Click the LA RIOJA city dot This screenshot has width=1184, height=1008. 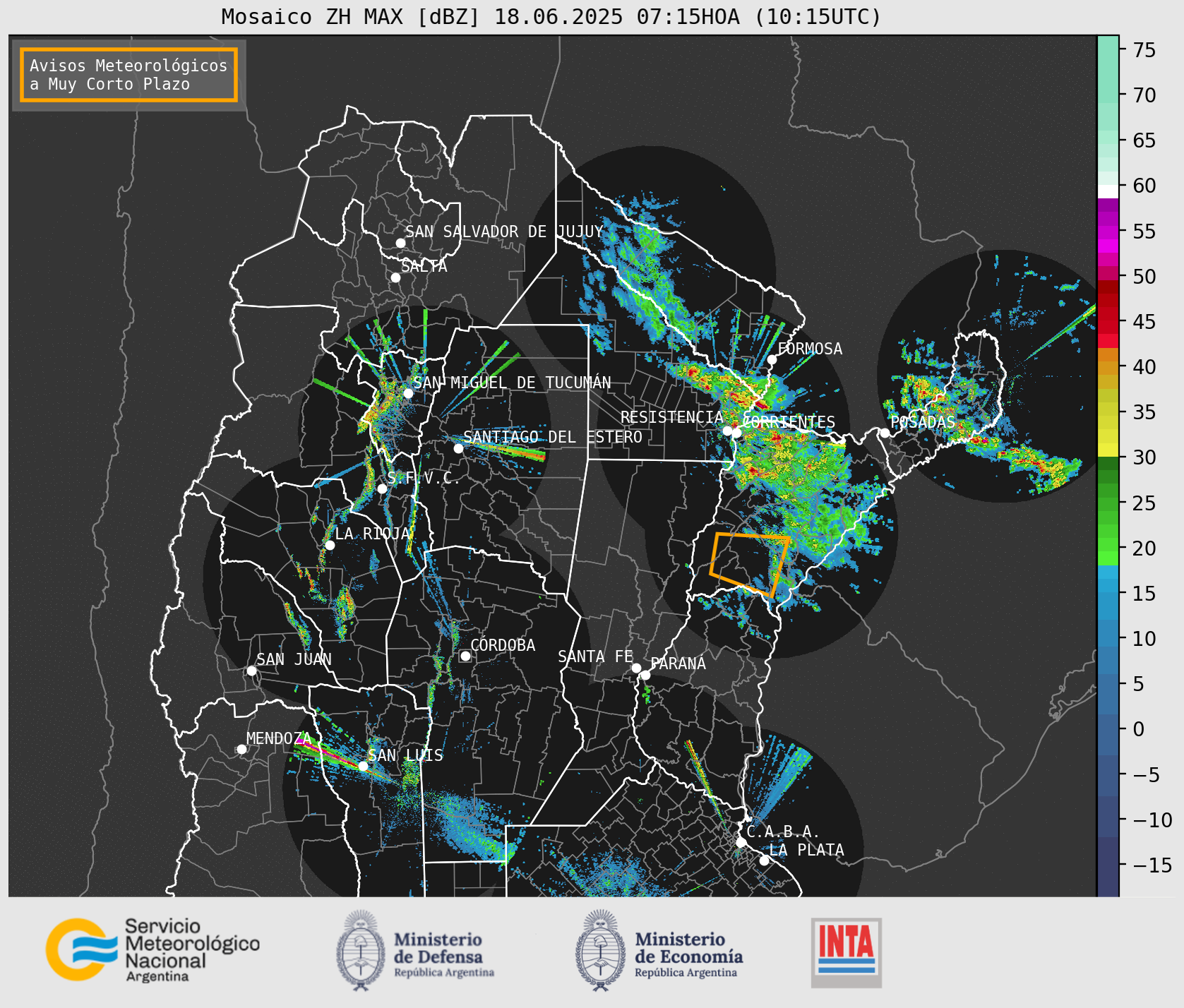(330, 545)
